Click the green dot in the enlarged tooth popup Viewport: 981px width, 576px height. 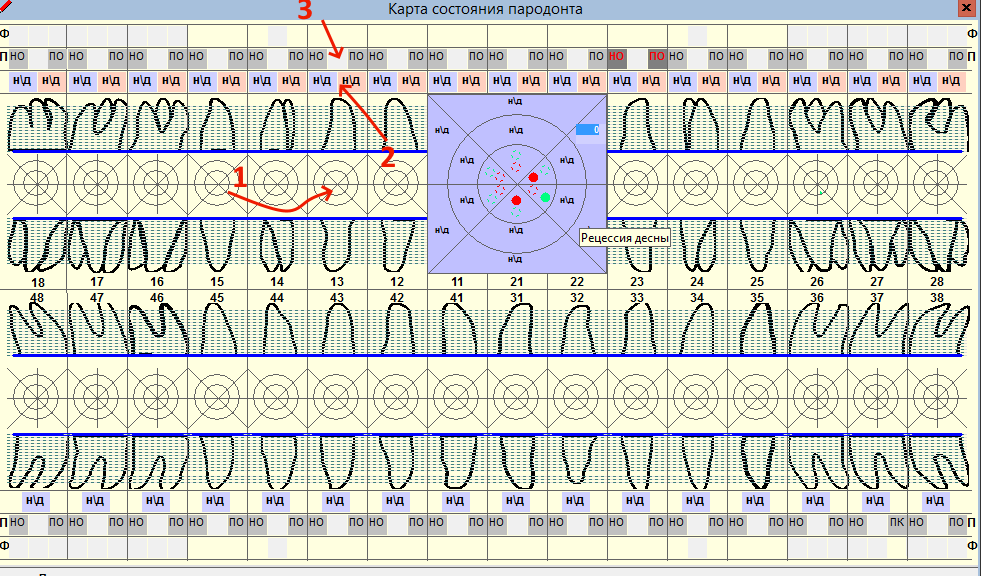point(545,198)
